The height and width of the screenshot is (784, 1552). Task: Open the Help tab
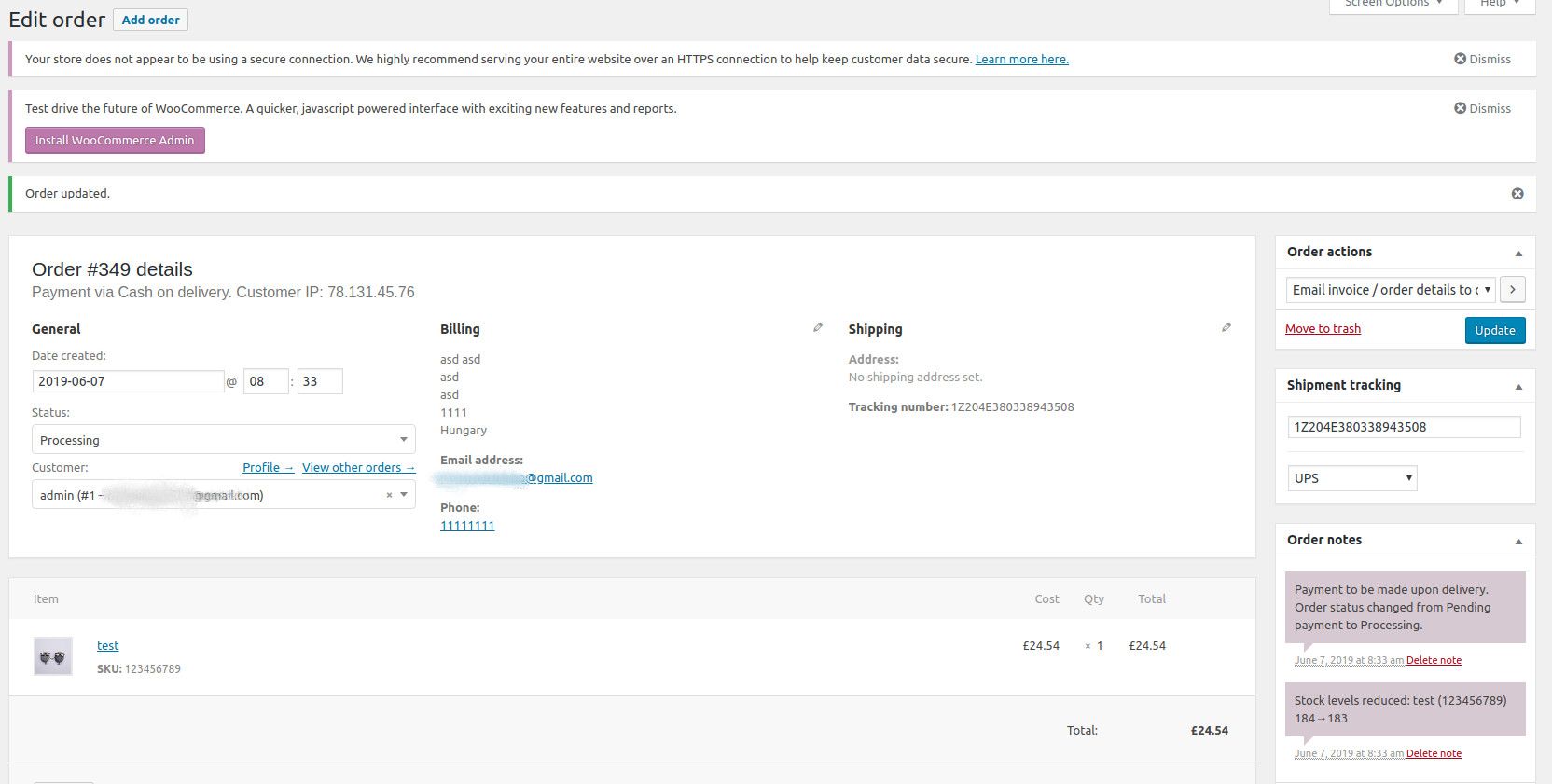point(1500,4)
